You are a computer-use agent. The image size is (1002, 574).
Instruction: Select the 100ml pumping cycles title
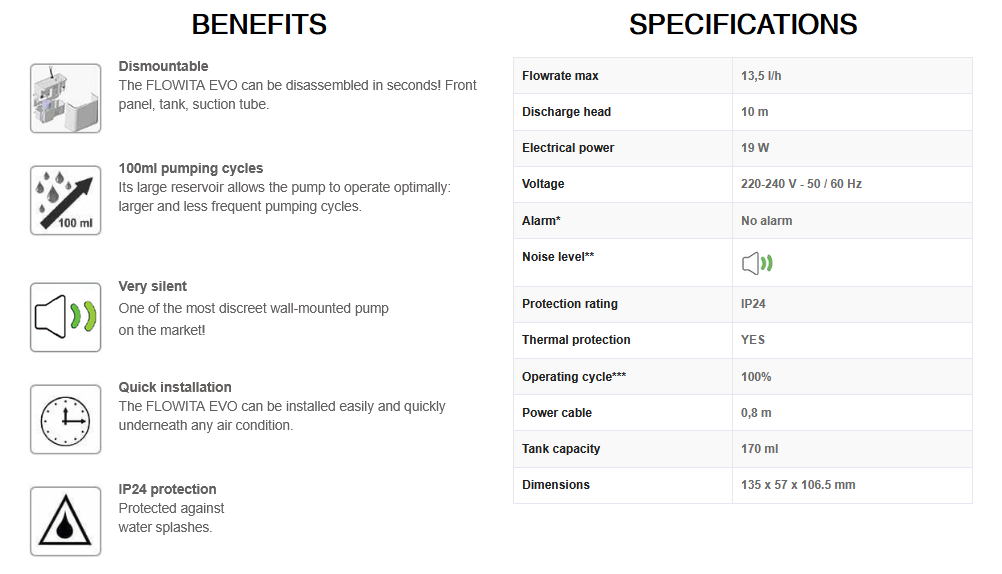[190, 168]
